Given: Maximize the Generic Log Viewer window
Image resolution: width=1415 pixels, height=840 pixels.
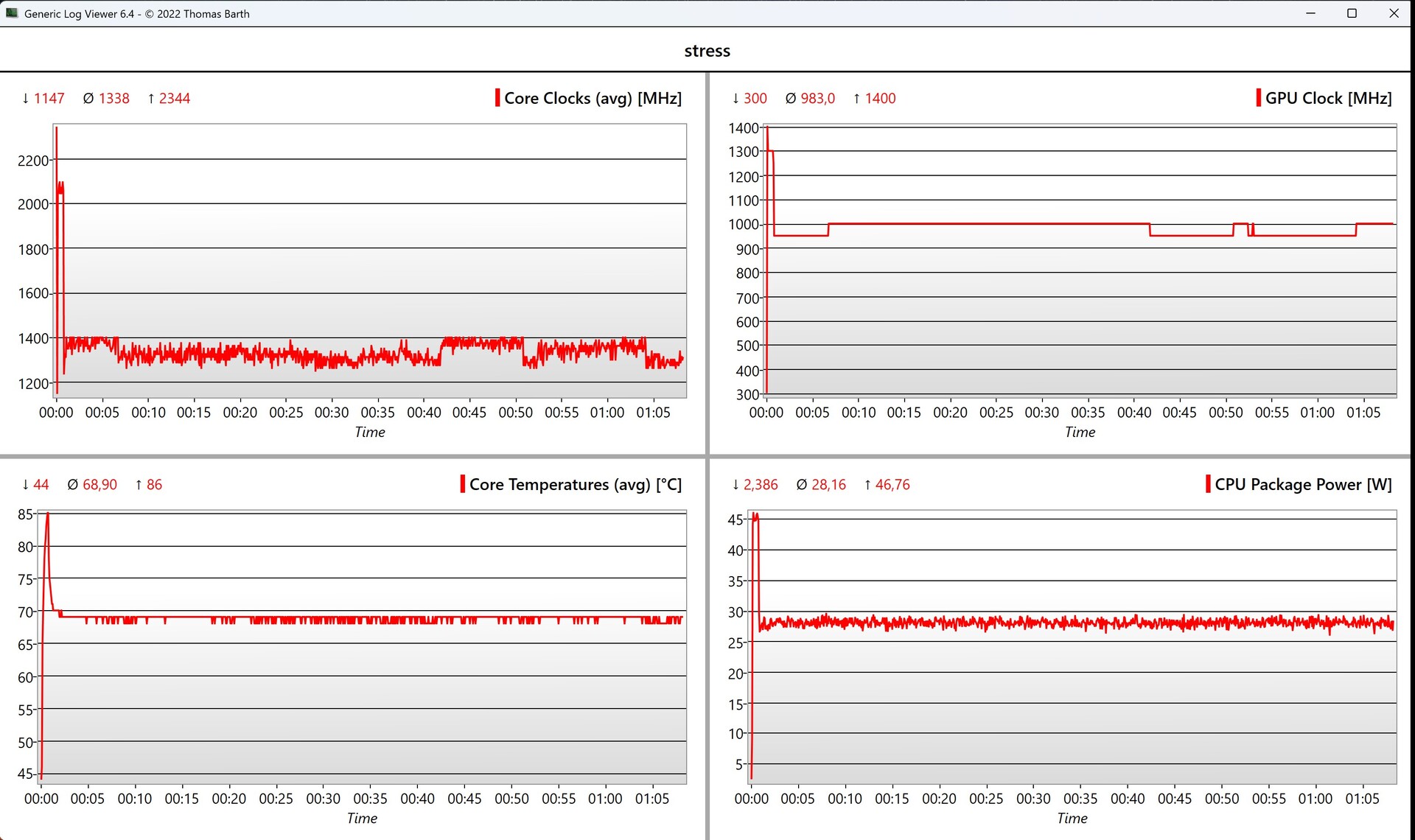Looking at the screenshot, I should point(1352,13).
